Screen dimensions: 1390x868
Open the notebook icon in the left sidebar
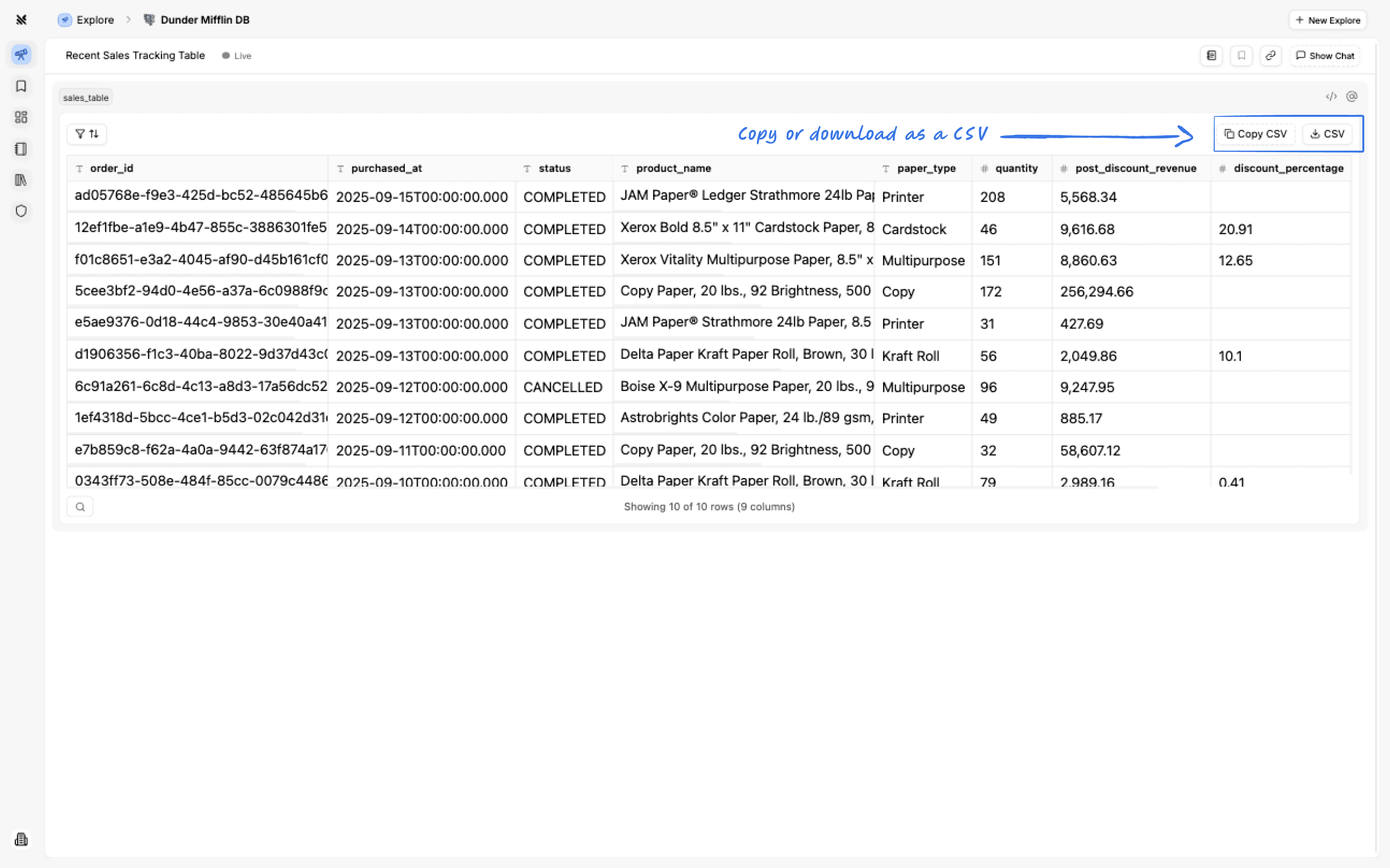tap(21, 149)
